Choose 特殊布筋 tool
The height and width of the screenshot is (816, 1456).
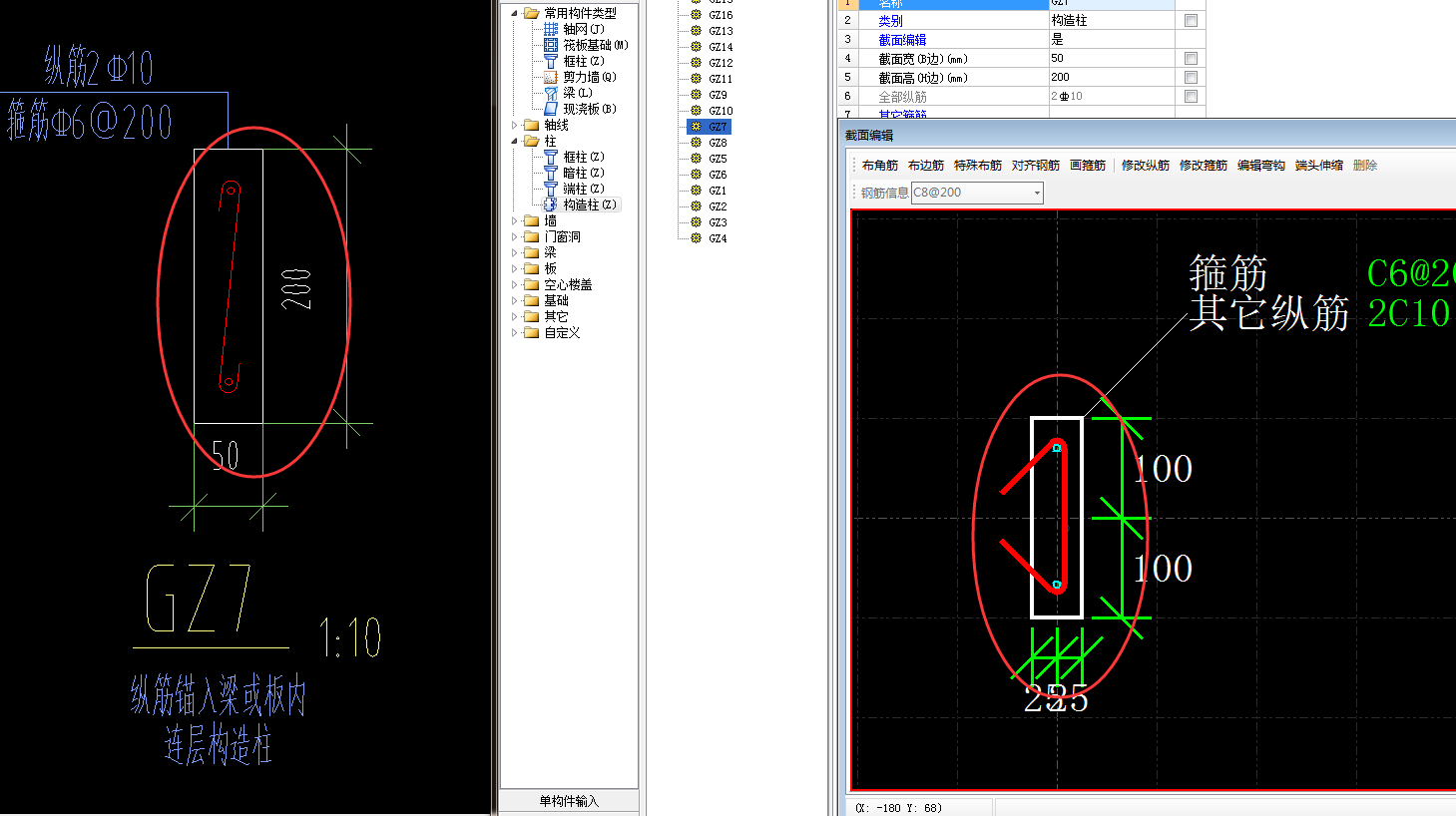978,166
